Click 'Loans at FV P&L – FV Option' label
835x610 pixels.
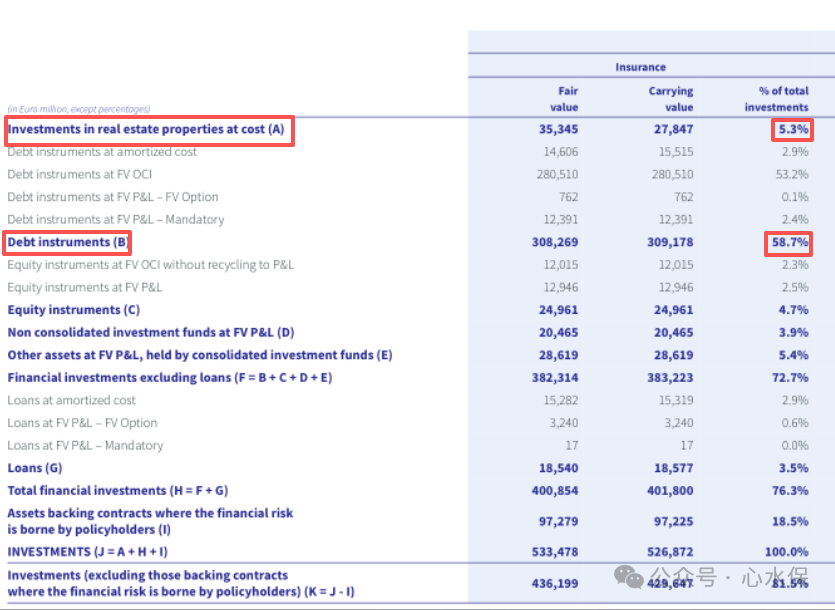tap(83, 423)
